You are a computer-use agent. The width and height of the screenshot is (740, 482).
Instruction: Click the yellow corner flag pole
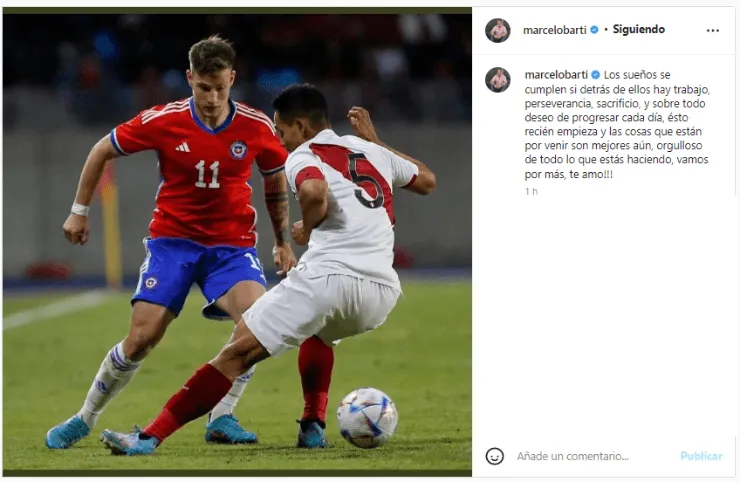[x=111, y=226]
